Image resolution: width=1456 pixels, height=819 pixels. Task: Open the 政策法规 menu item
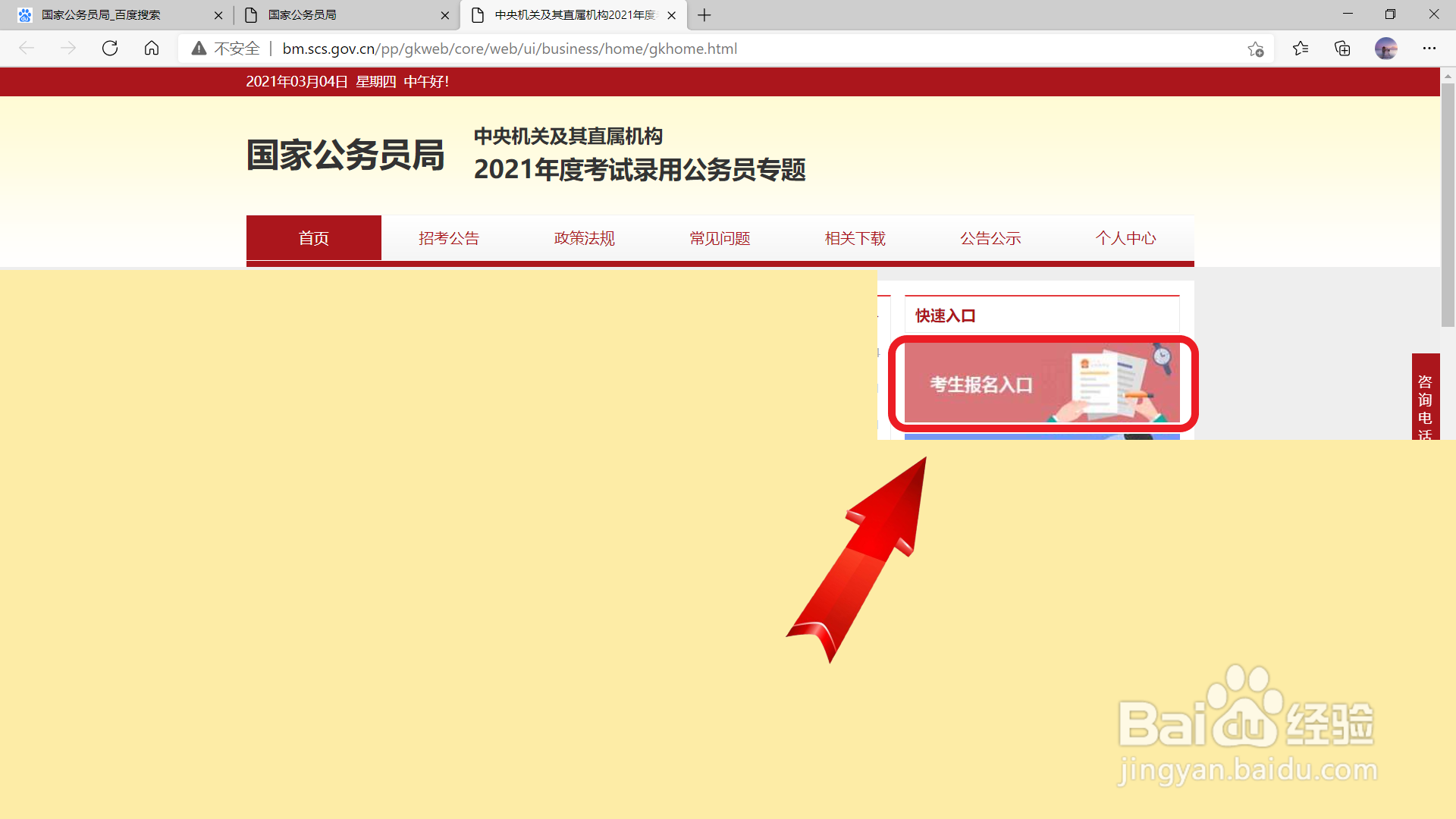(584, 237)
